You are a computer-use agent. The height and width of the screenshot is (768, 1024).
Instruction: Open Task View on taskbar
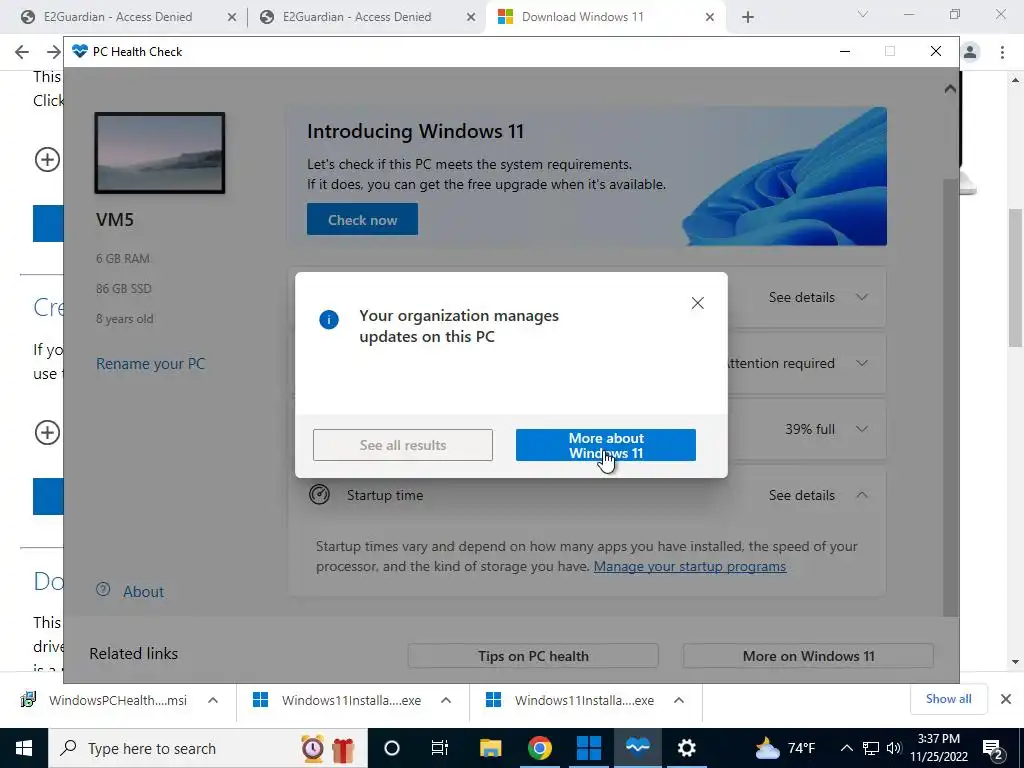pyautogui.click(x=440, y=748)
